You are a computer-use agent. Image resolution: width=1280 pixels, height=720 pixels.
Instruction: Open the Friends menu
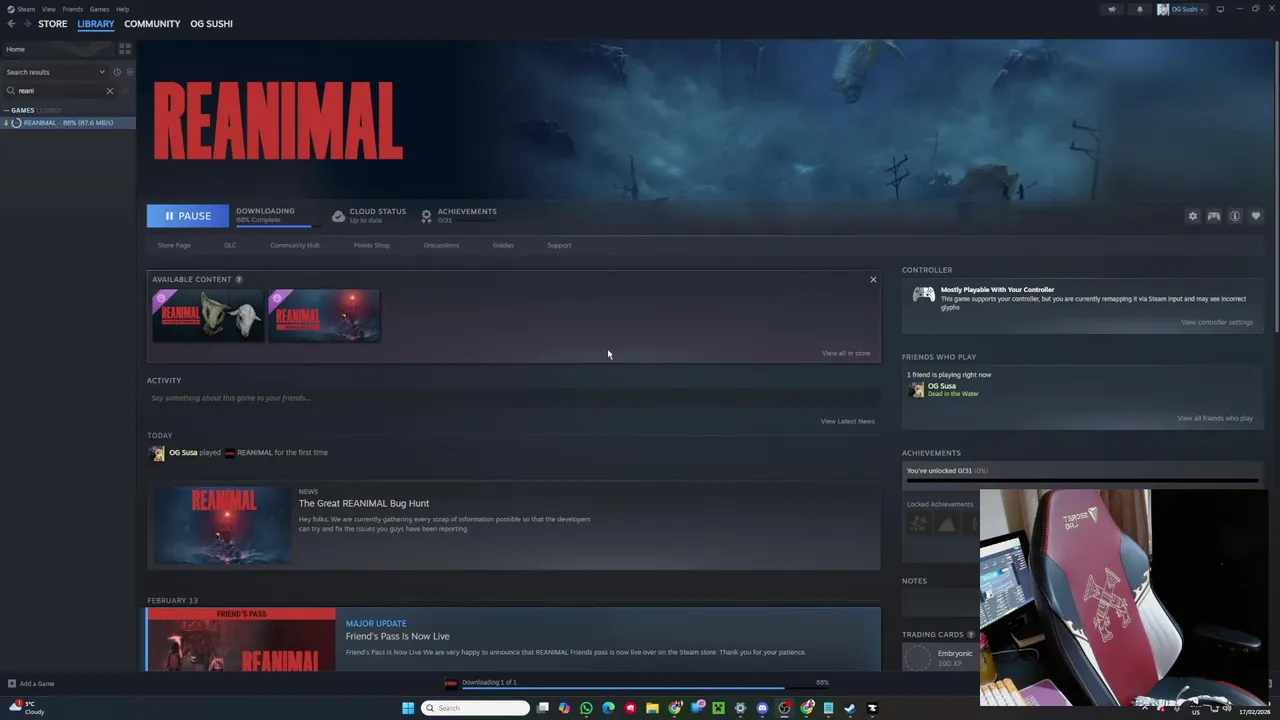72,9
